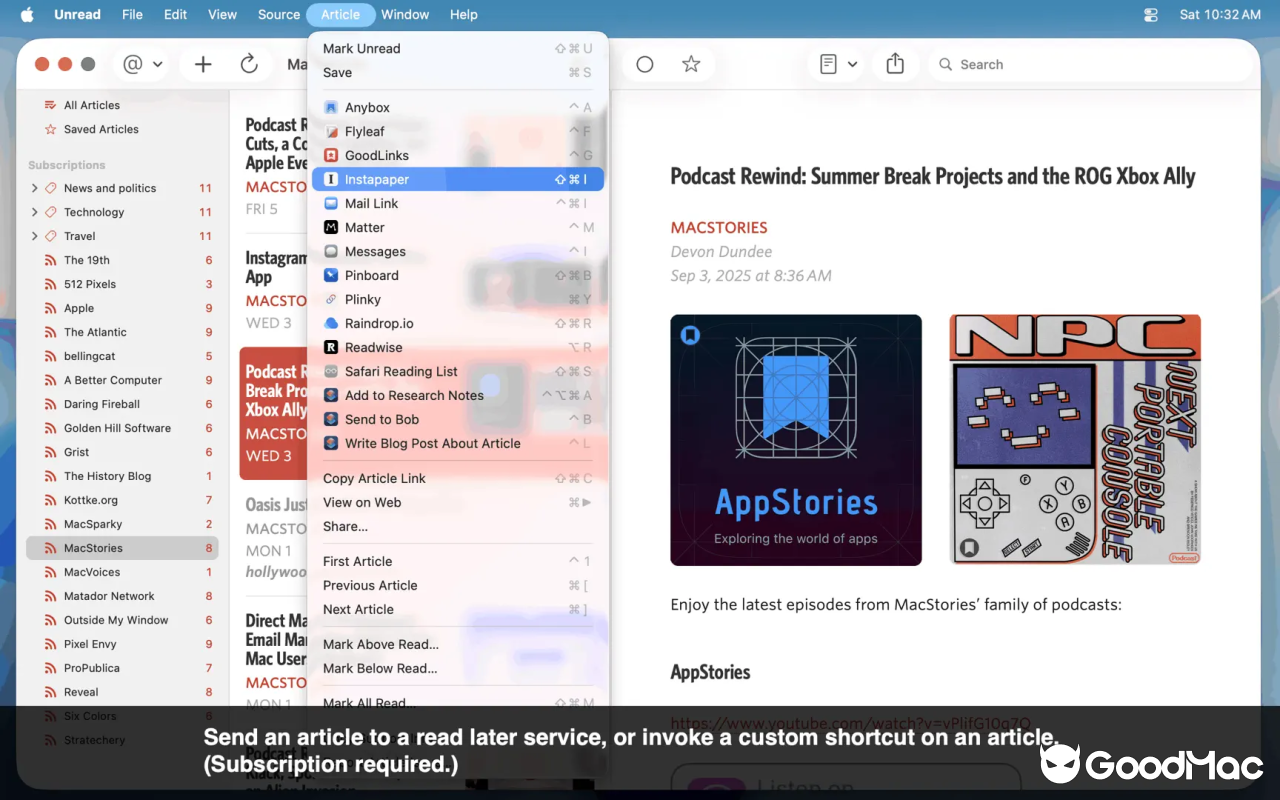Screen dimensions: 1280x800
Task: Click the Saved Articles star icon
Action: [51, 129]
